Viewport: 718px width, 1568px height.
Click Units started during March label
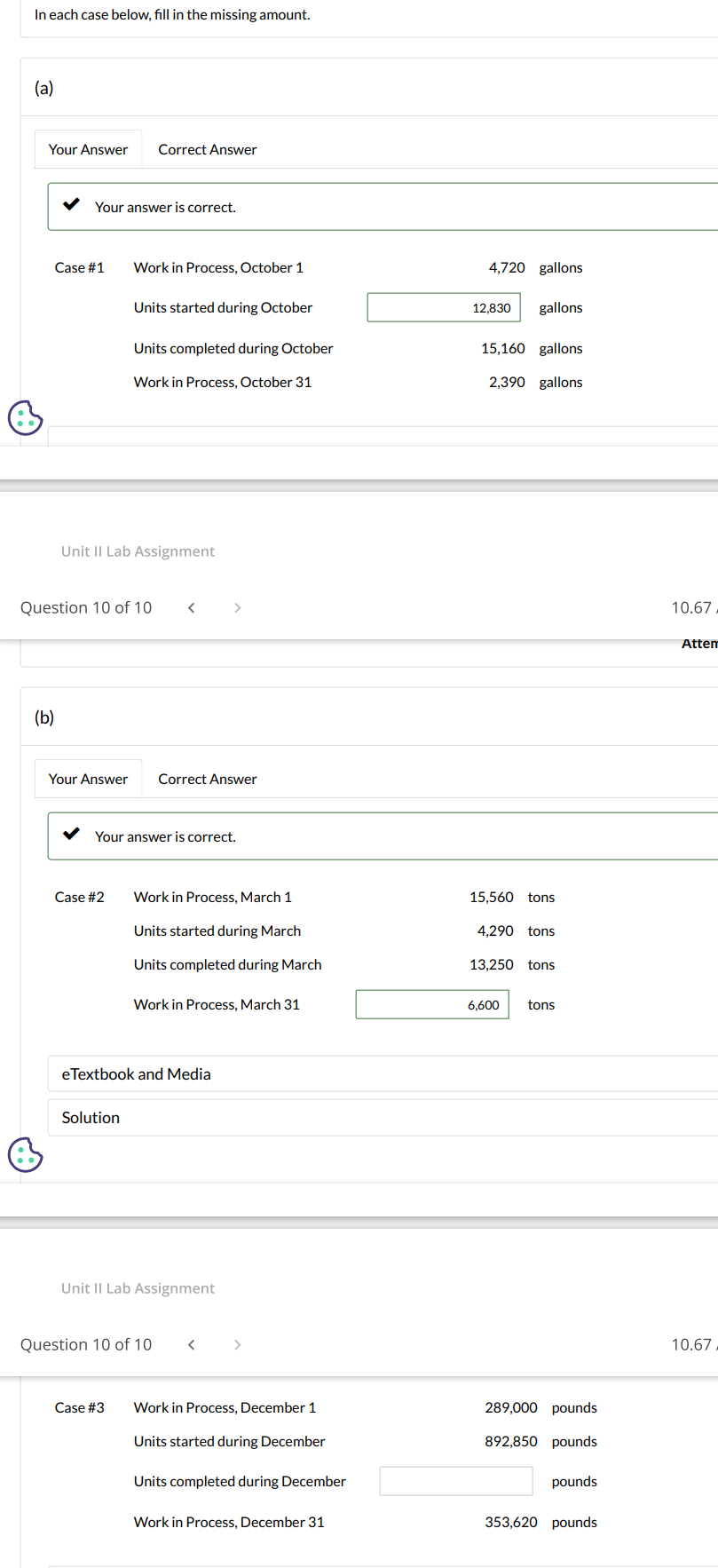[x=217, y=931]
